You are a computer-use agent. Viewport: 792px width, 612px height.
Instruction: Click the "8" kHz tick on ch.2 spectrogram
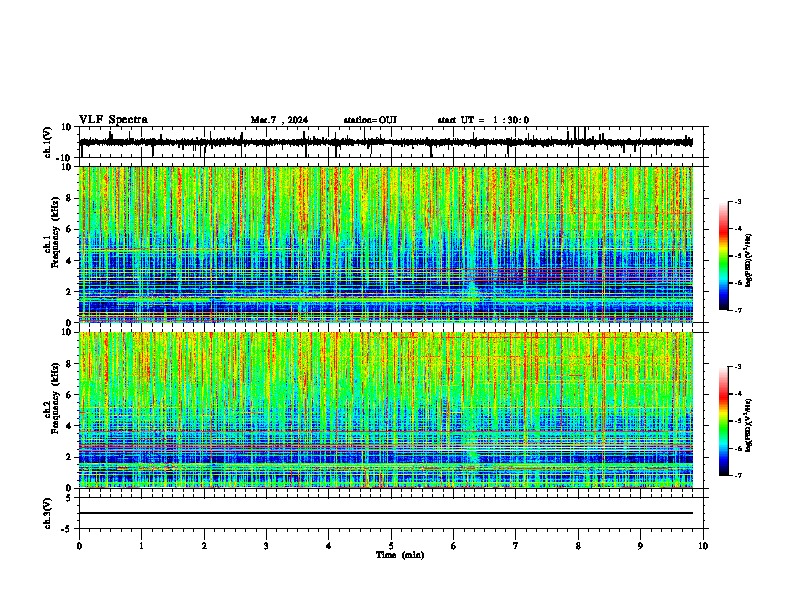click(70, 364)
